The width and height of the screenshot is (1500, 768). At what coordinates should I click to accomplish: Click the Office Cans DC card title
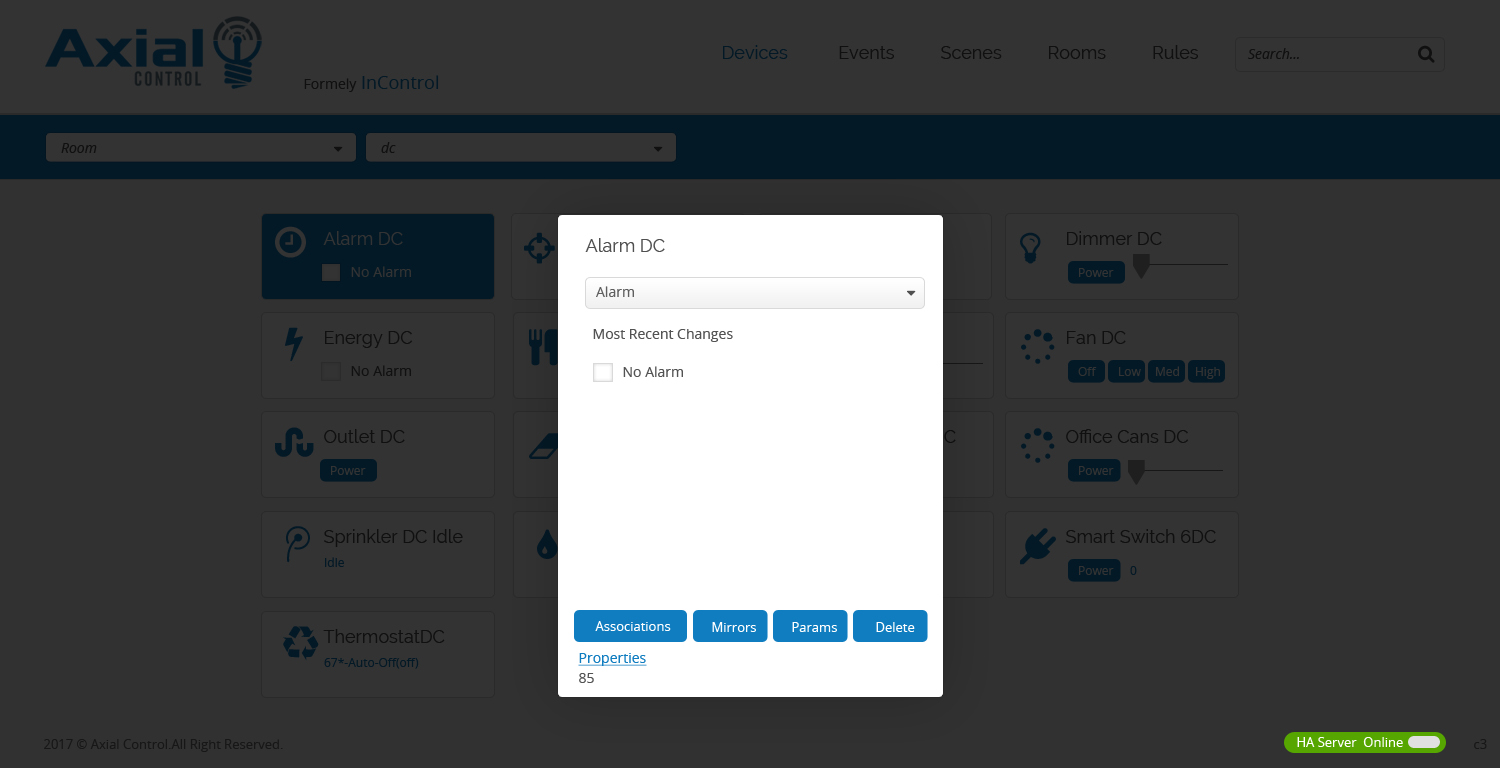pyautogui.click(x=1127, y=437)
